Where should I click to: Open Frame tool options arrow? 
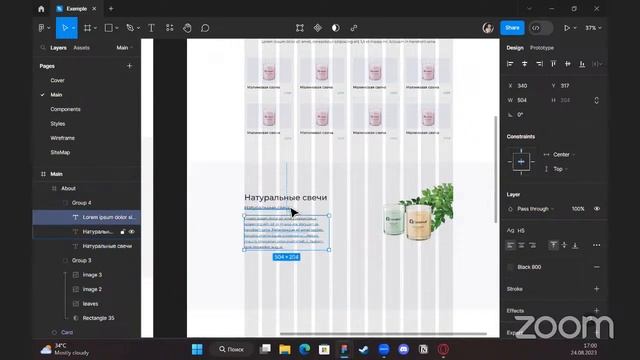(96, 28)
